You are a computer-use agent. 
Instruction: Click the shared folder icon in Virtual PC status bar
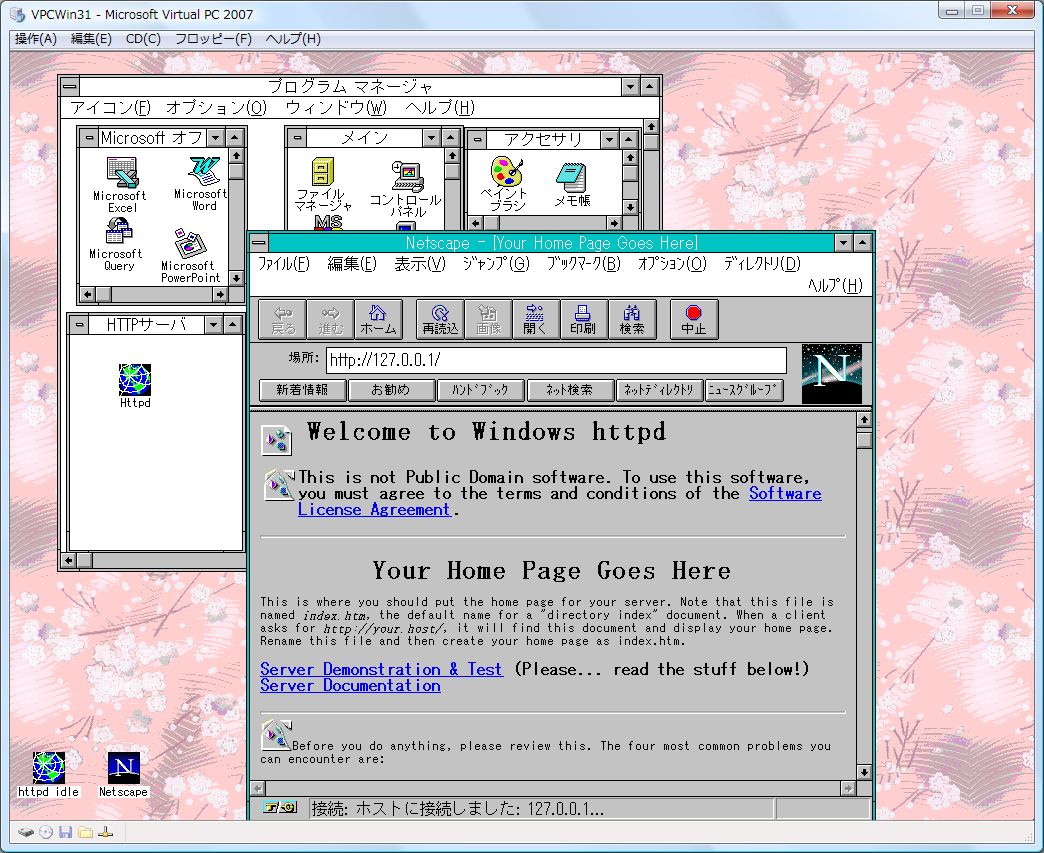click(x=85, y=832)
